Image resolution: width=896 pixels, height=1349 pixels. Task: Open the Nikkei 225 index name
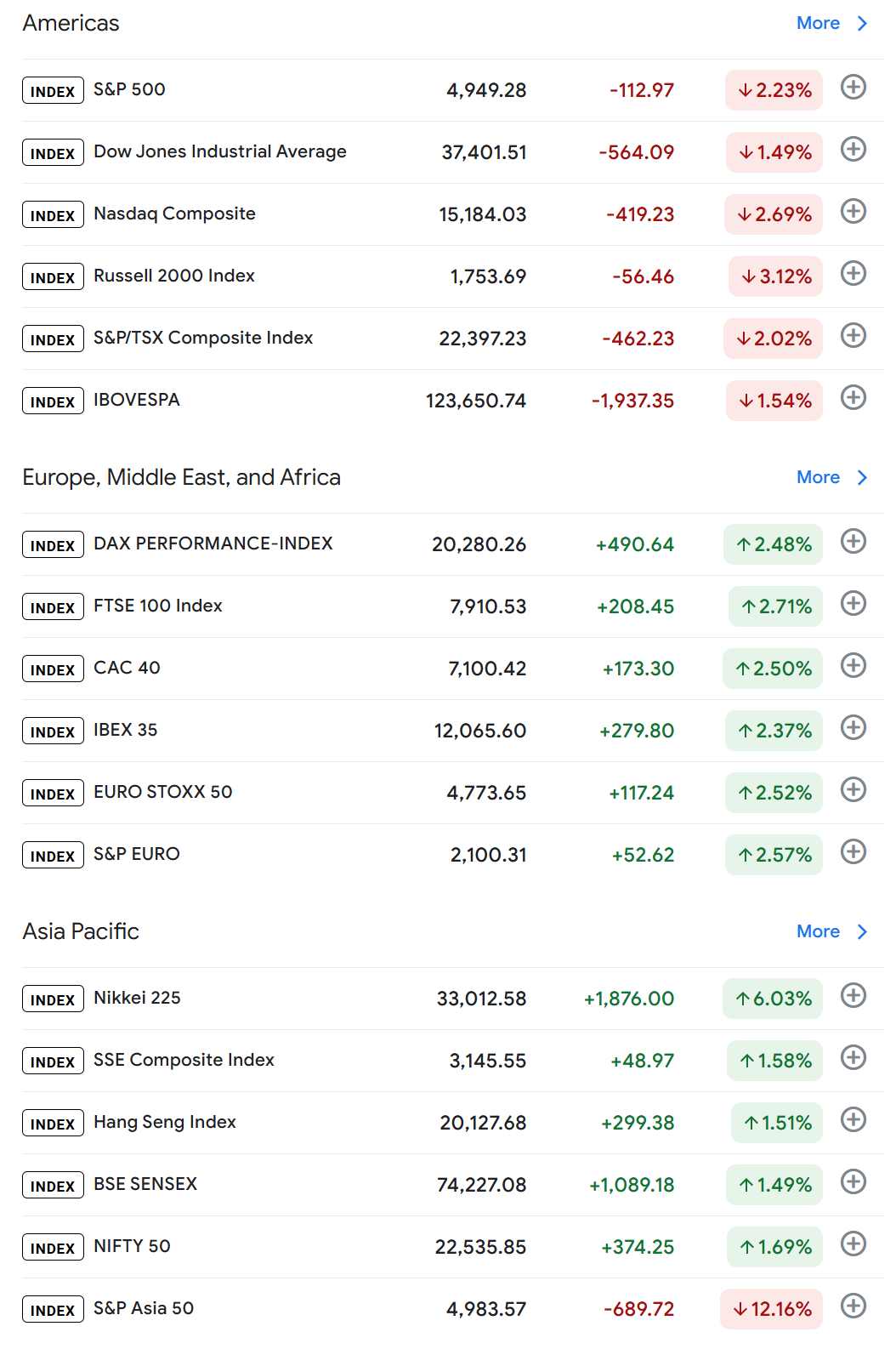[x=137, y=998]
